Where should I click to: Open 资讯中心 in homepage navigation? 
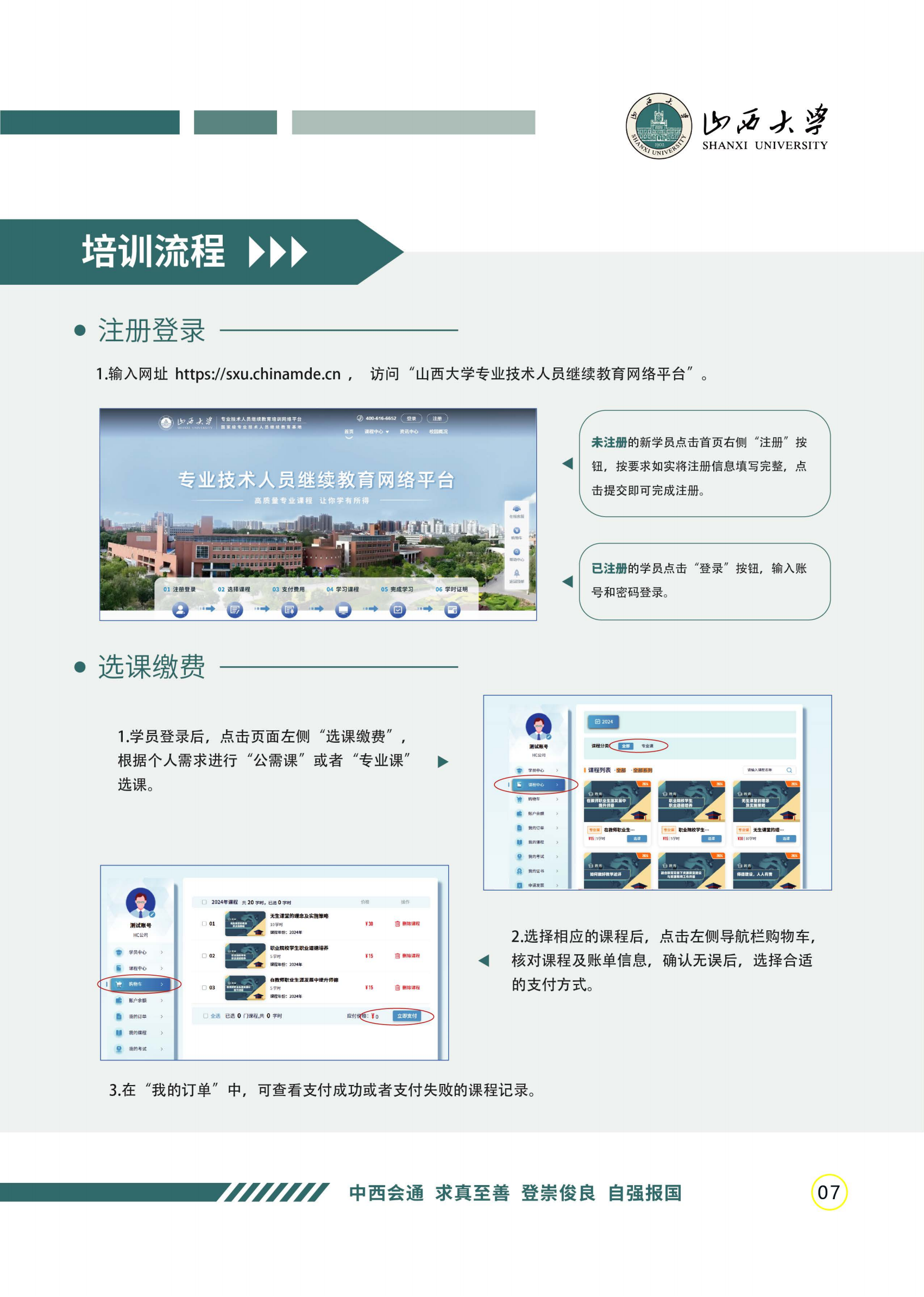click(408, 432)
